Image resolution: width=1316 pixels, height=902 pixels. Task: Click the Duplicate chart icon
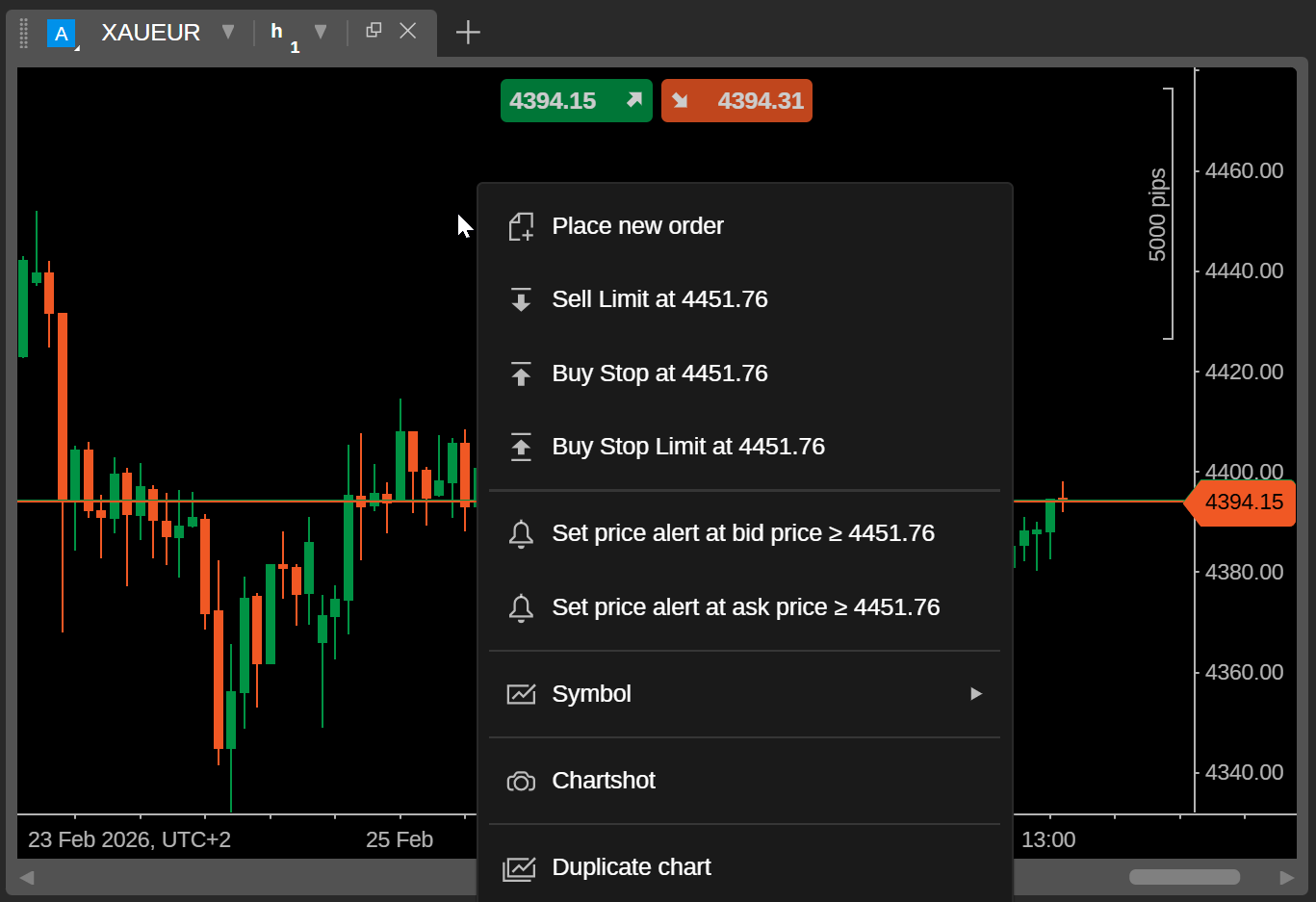pyautogui.click(x=520, y=869)
